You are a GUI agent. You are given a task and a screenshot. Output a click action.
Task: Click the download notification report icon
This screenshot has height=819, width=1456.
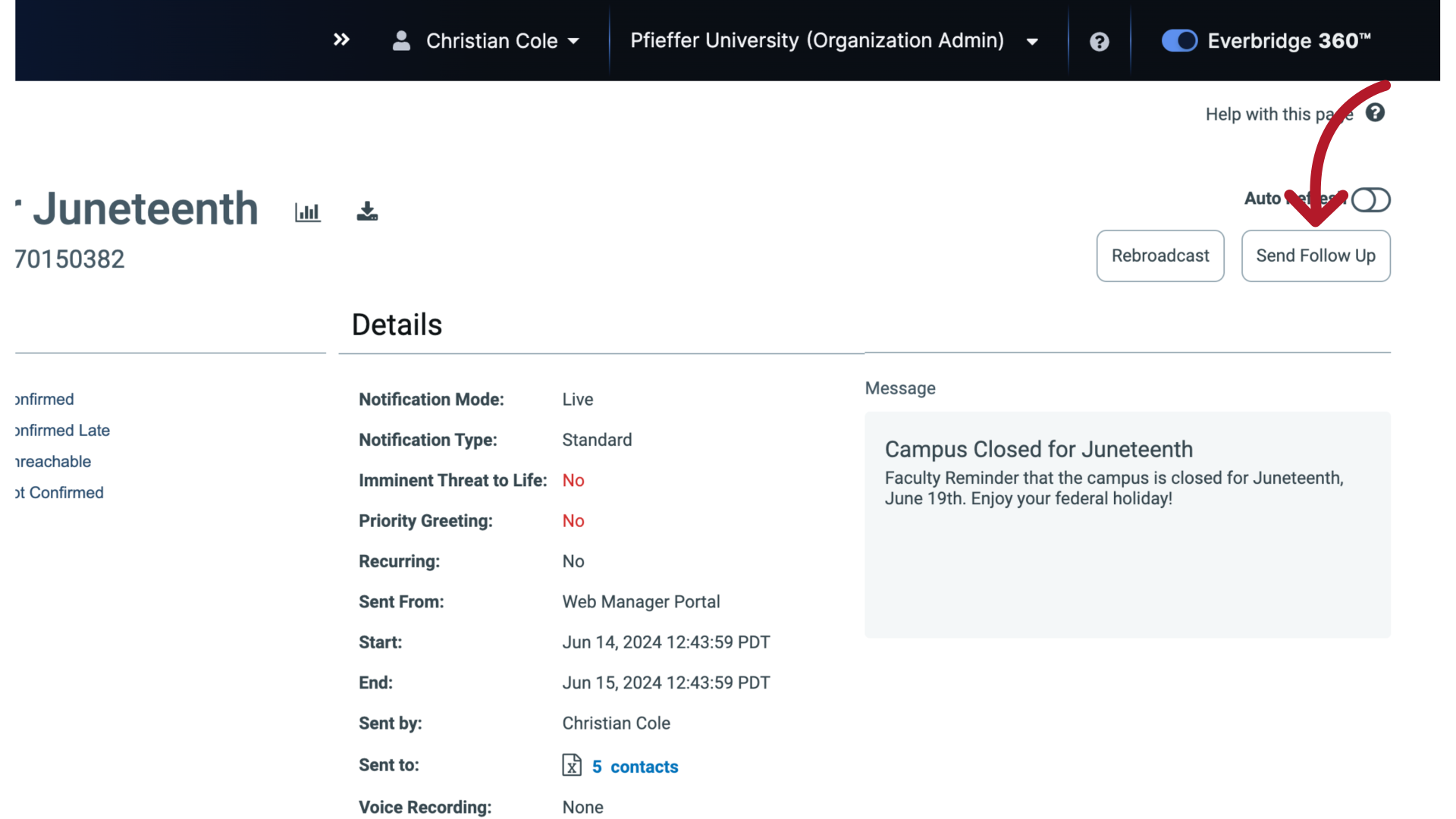[367, 212]
